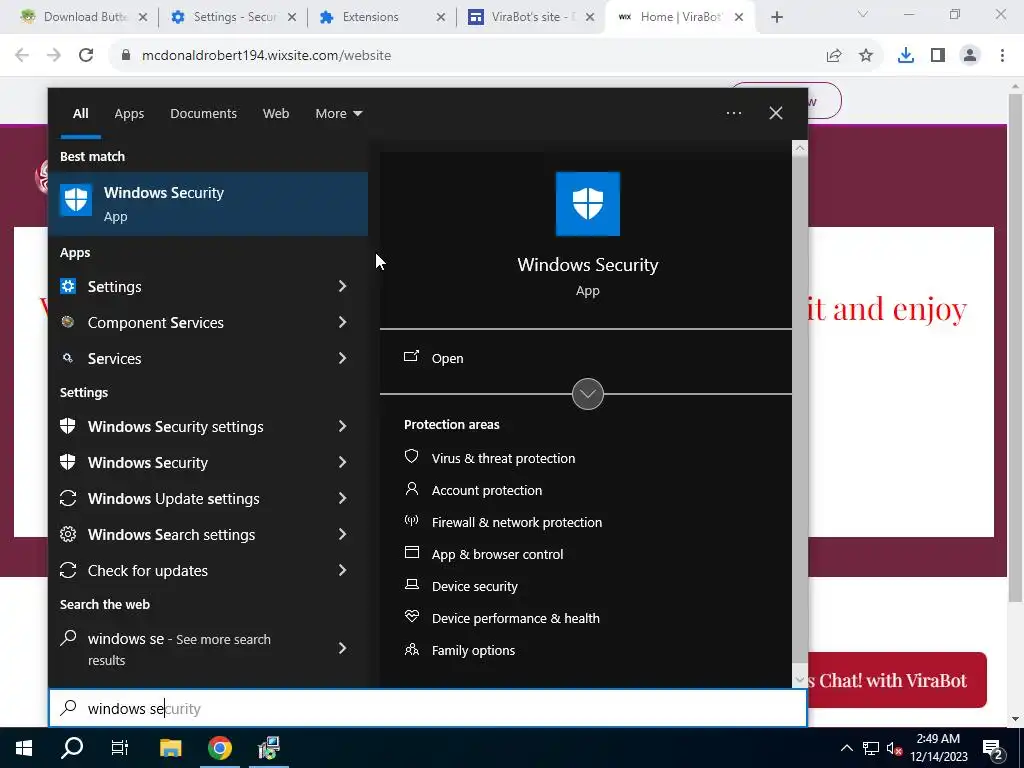This screenshot has width=1024, height=768.
Task: Open Windows Update settings result
Action: point(189,498)
